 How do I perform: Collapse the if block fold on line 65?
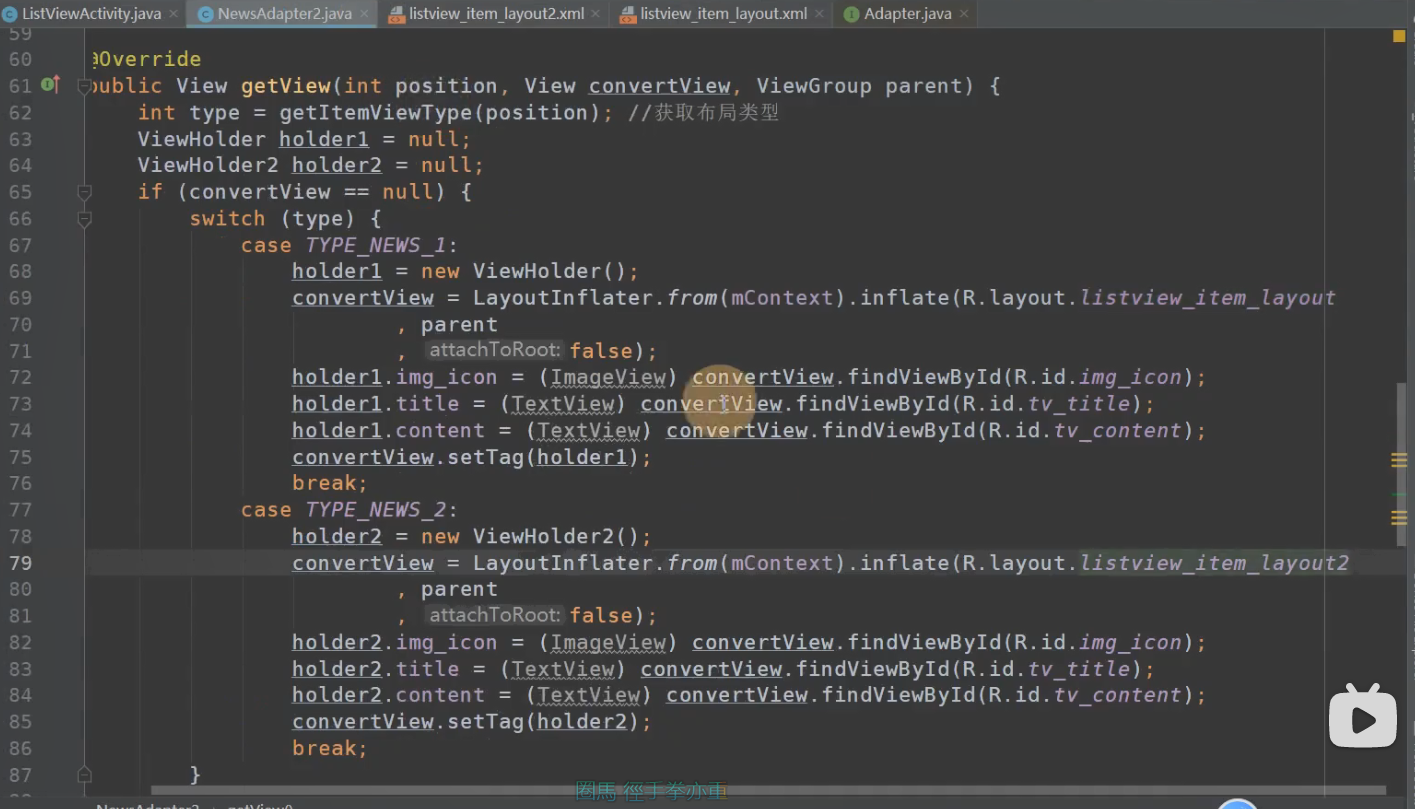point(84,192)
